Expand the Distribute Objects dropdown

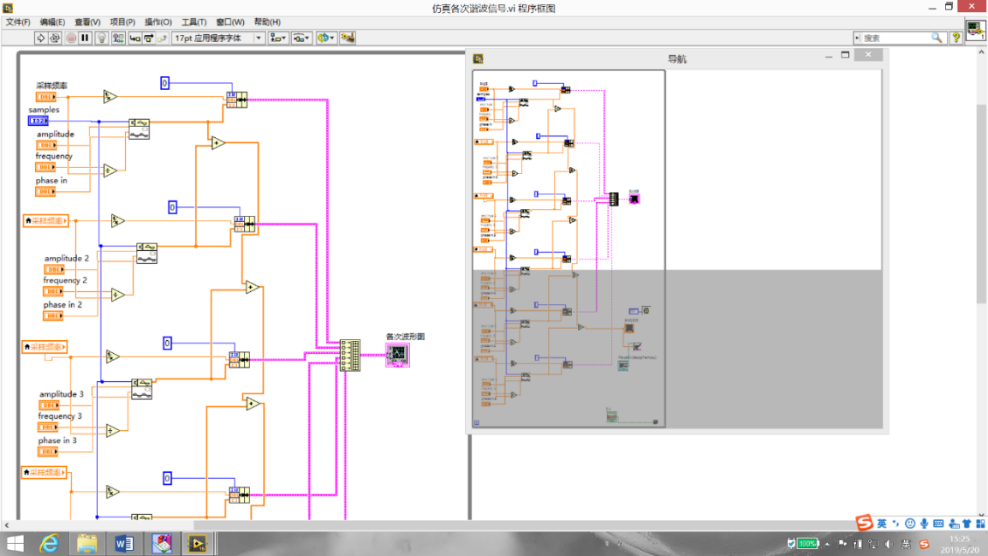tap(301, 38)
